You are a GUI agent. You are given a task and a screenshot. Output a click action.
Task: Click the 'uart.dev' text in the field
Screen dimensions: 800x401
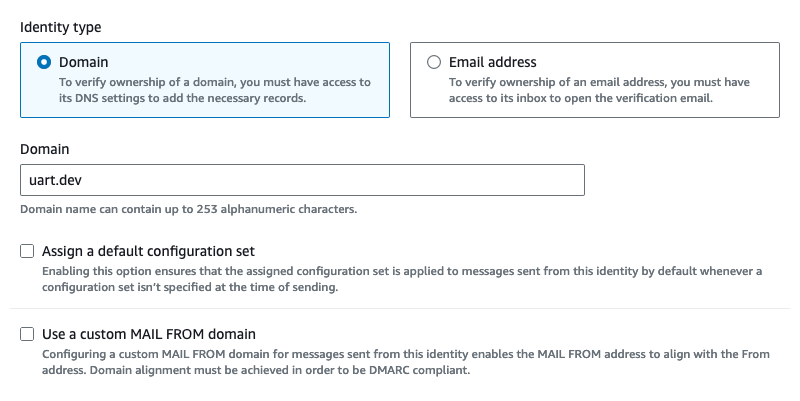point(53,180)
